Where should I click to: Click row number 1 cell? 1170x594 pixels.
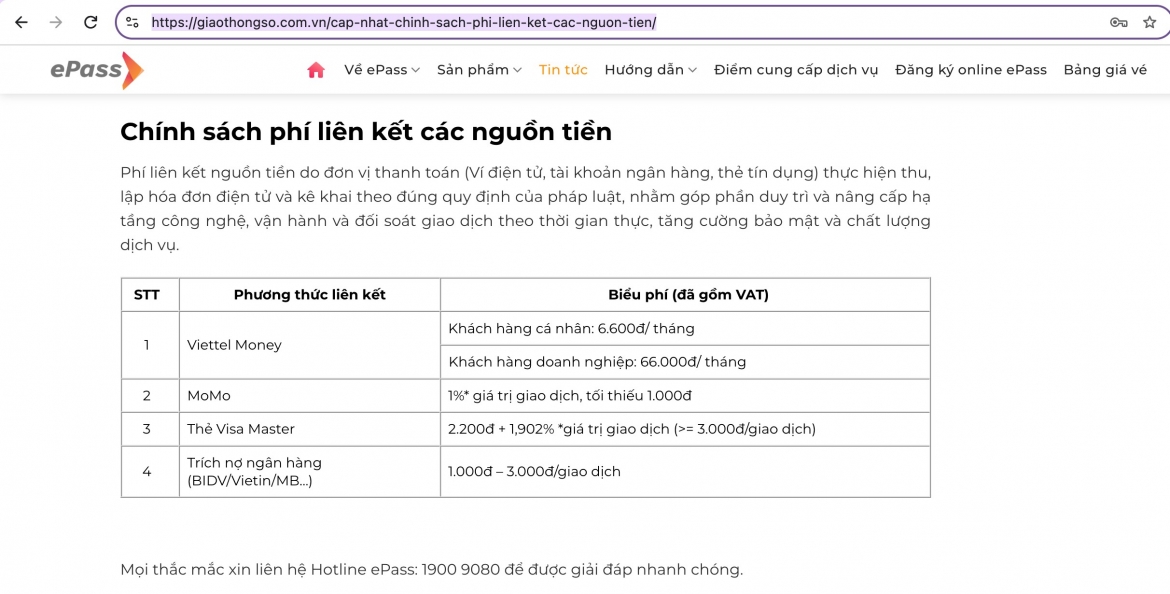click(x=150, y=345)
